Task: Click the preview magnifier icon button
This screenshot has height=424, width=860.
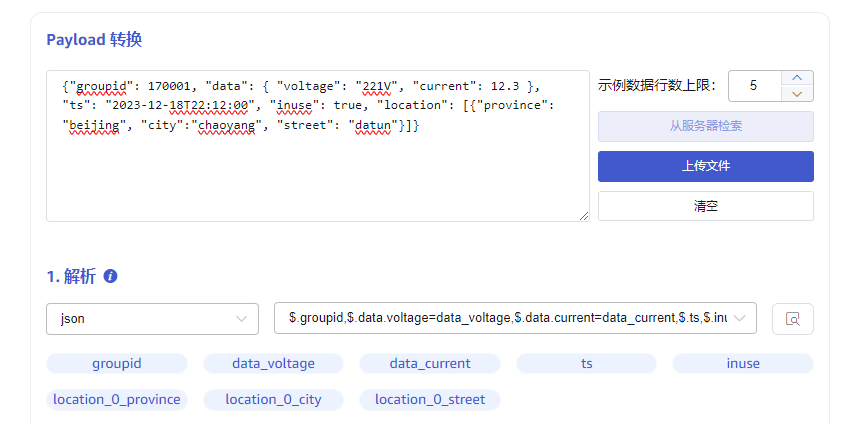Action: point(793,319)
